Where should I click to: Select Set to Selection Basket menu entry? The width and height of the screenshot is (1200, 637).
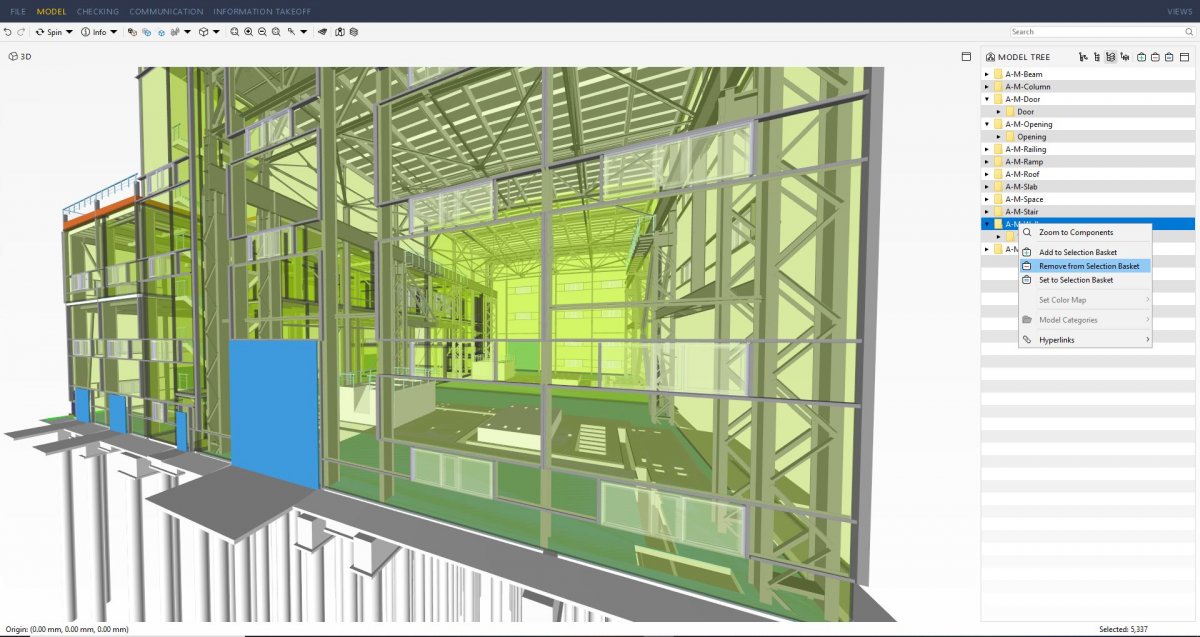[1085, 280]
